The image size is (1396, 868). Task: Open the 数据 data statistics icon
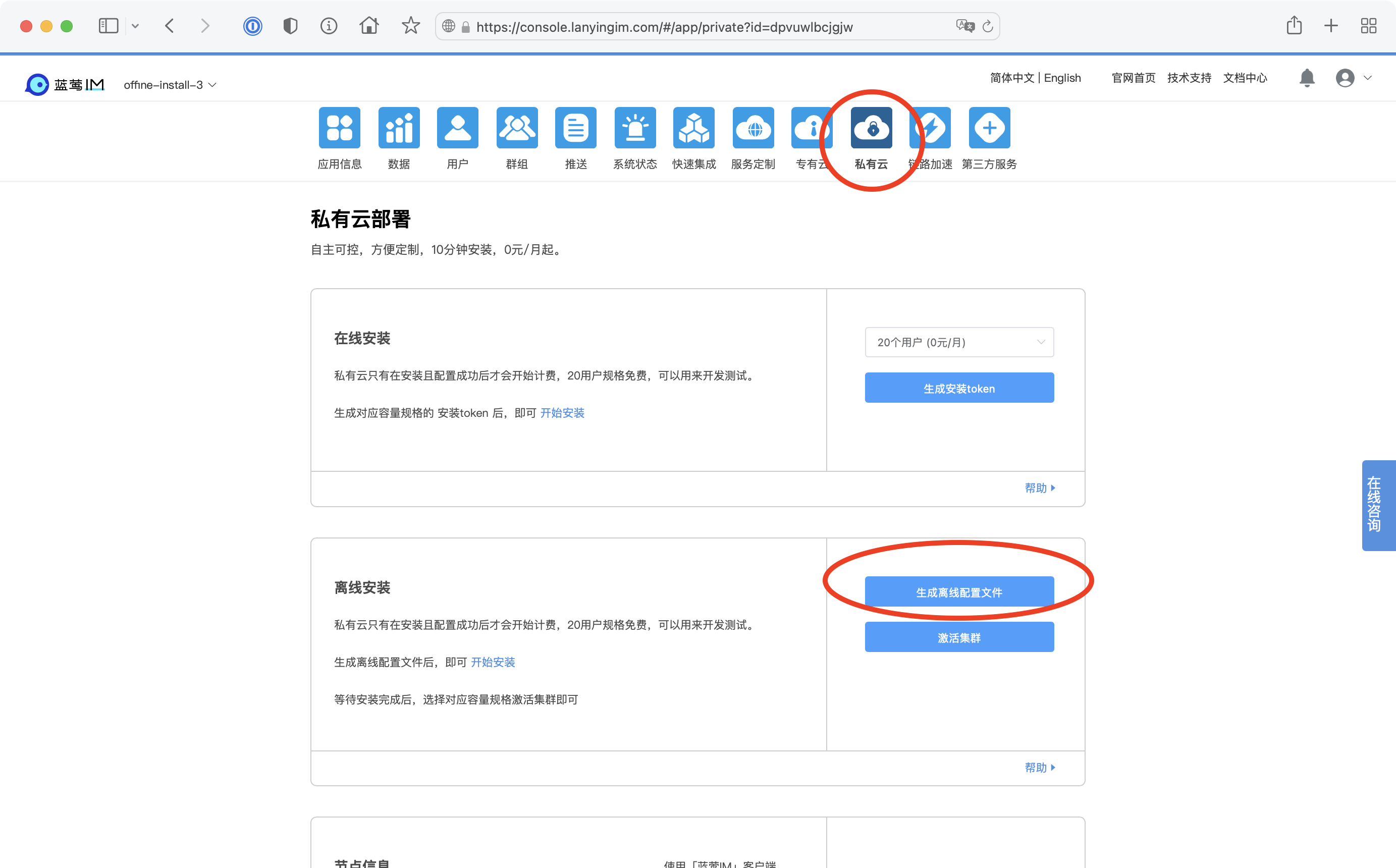398,128
